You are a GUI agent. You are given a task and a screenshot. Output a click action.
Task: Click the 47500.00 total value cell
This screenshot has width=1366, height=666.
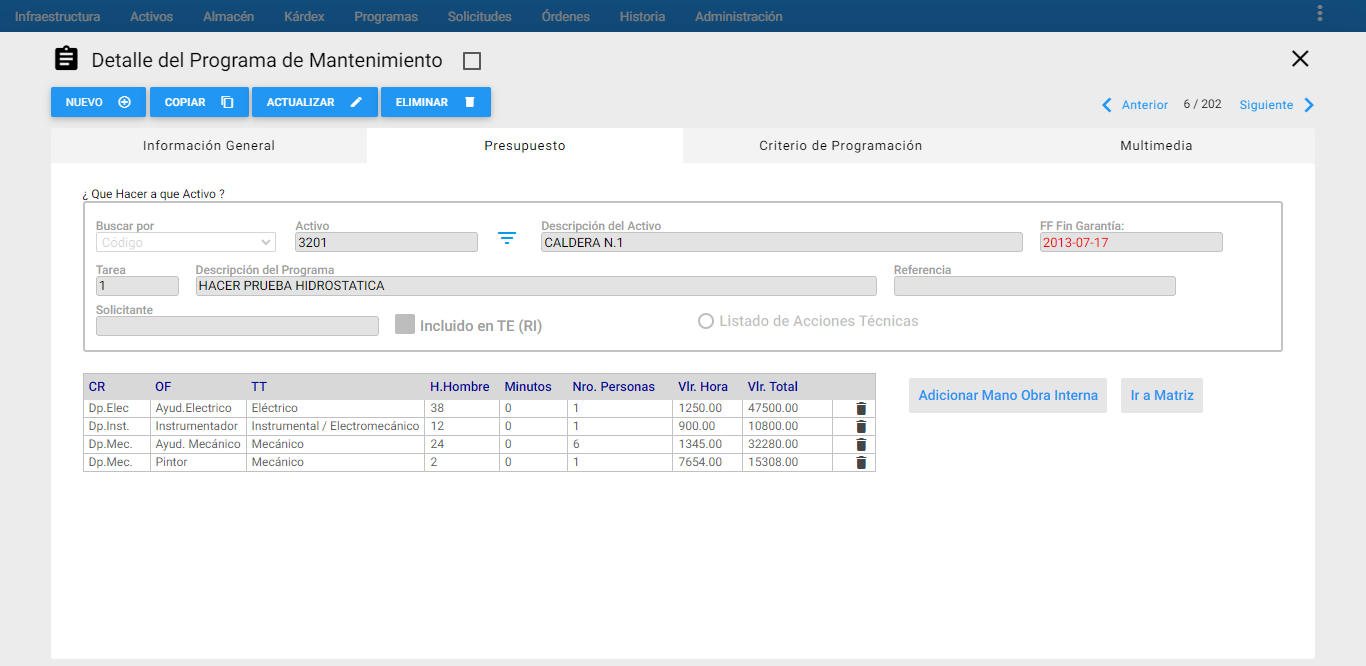click(x=788, y=408)
